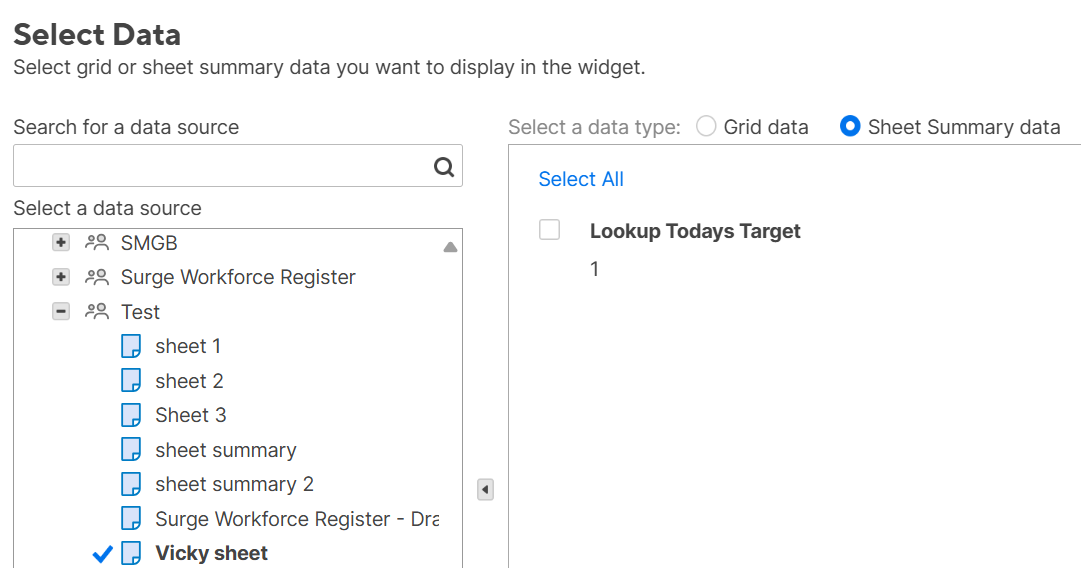Open the Surge Workforce Register - Draft sheet

click(296, 519)
